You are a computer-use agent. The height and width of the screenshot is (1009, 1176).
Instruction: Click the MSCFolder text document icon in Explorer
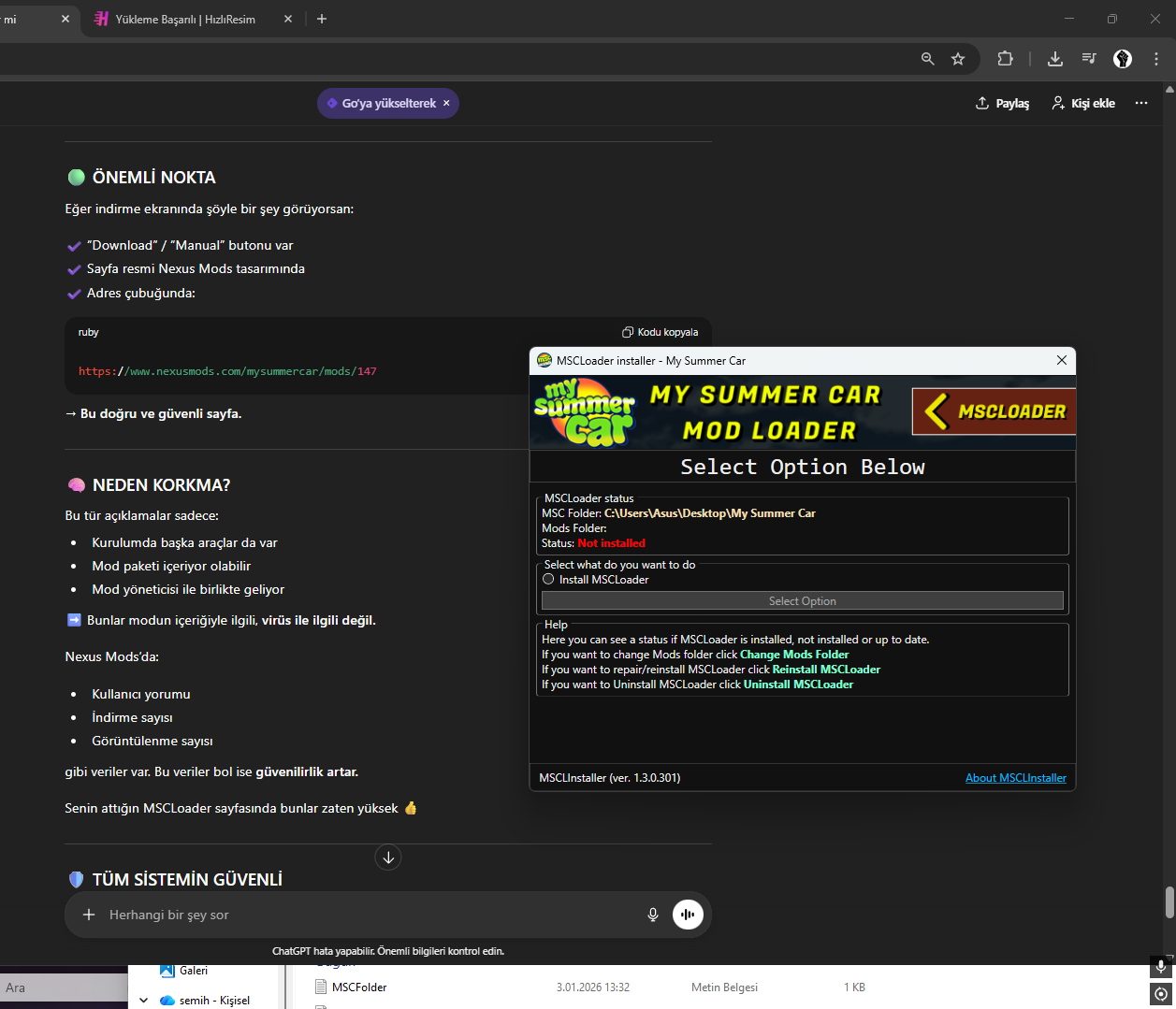pyautogui.click(x=321, y=987)
